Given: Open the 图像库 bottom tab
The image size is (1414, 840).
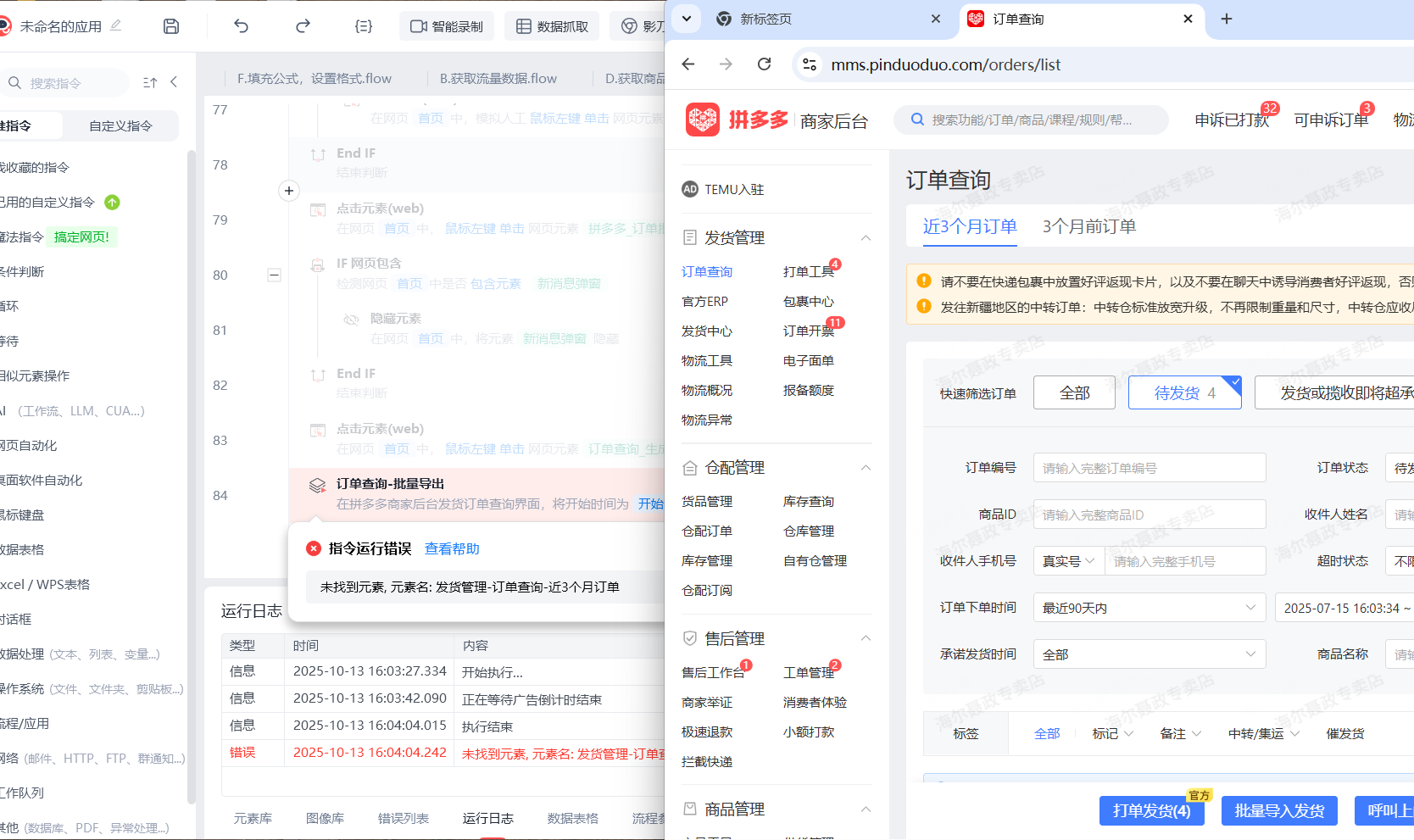Looking at the screenshot, I should point(325,818).
